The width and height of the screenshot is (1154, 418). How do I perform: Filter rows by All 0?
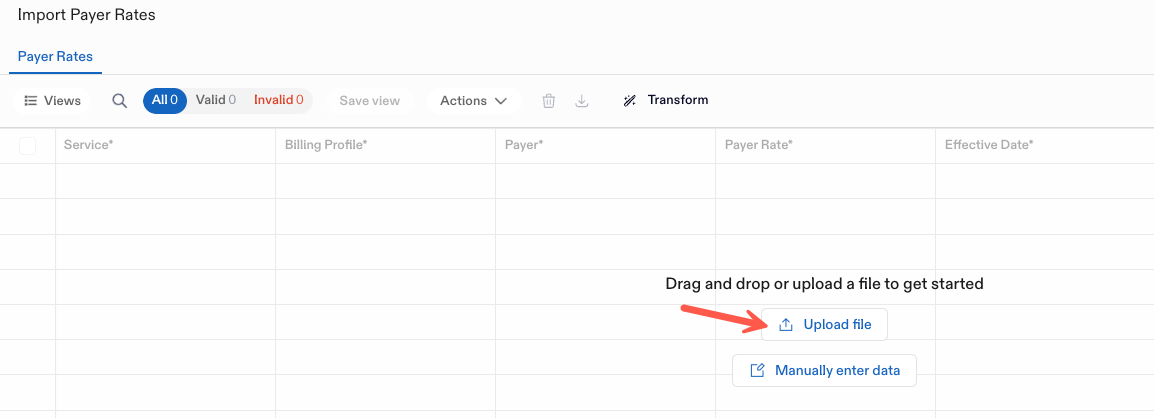(165, 100)
